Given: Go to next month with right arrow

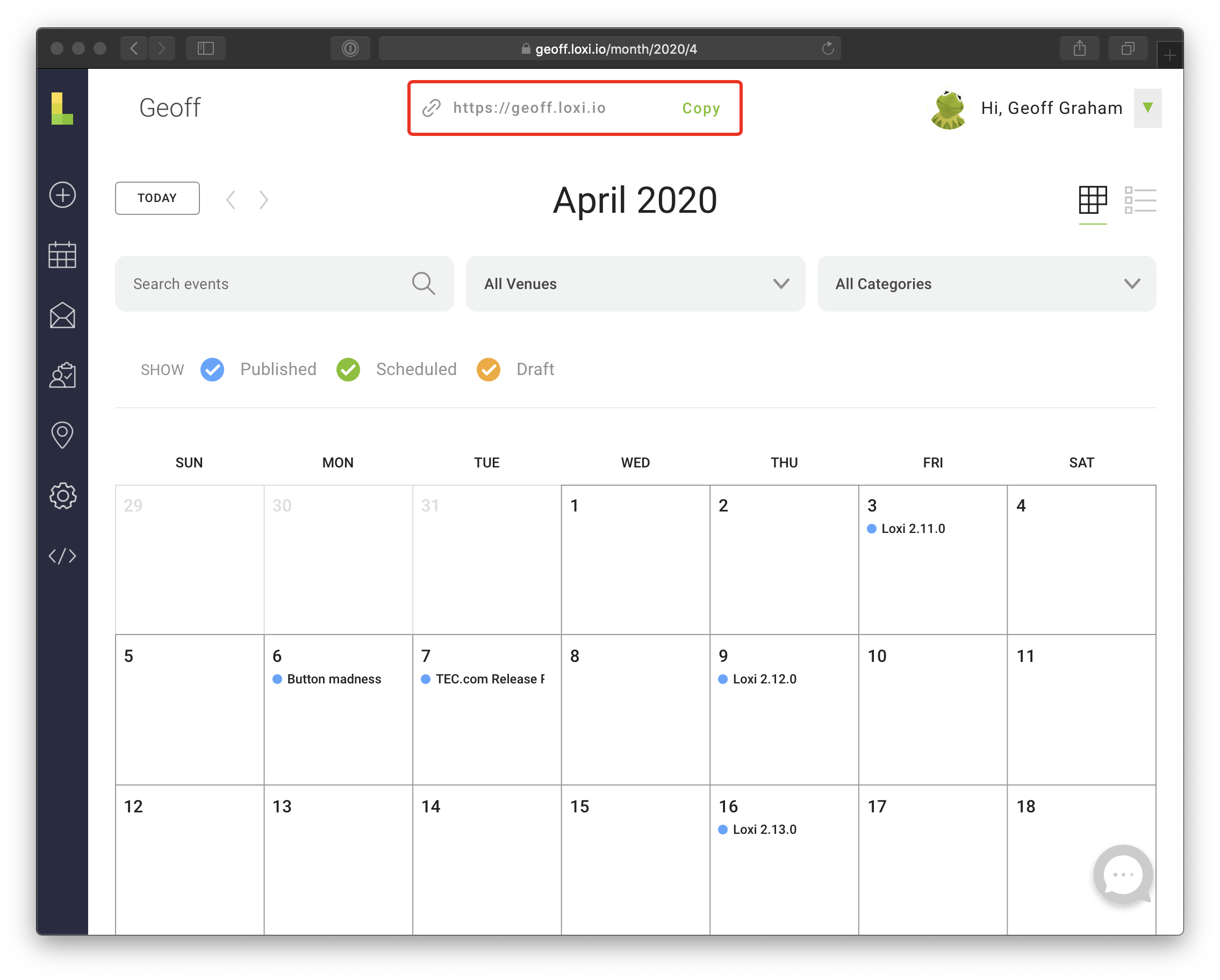Looking at the screenshot, I should click(264, 199).
